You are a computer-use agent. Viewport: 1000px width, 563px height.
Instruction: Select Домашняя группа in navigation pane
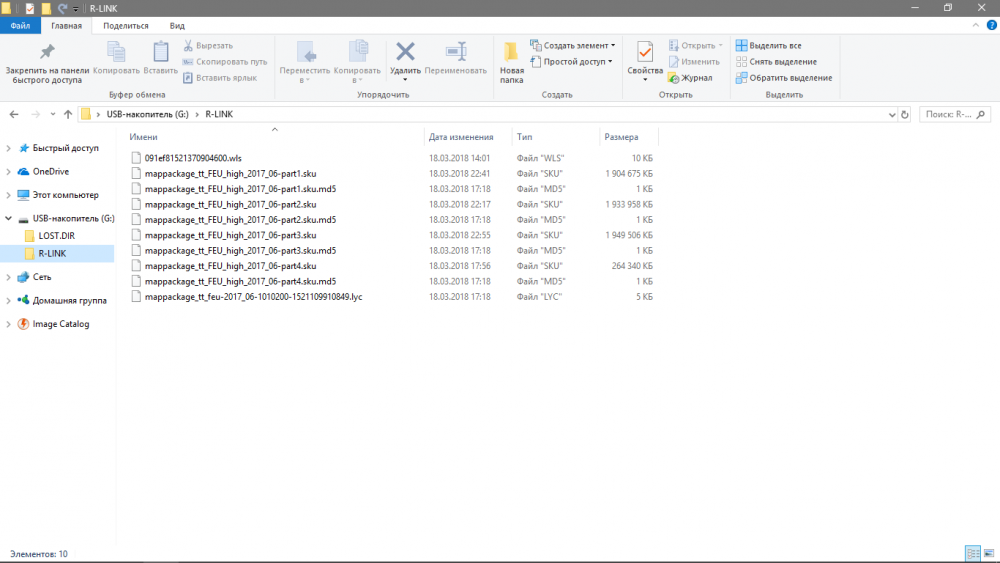[70, 300]
